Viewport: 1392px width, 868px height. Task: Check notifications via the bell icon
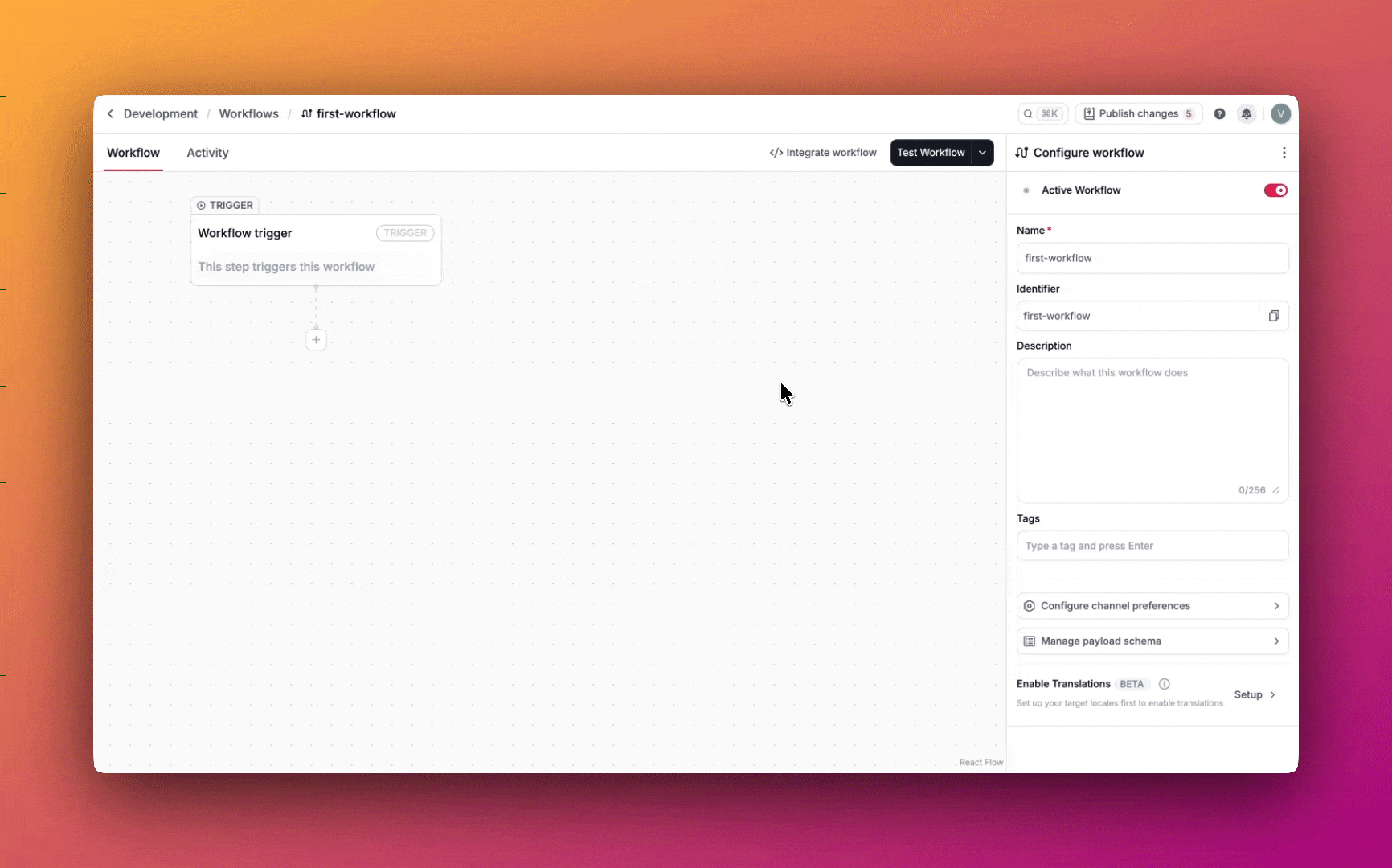point(1247,113)
